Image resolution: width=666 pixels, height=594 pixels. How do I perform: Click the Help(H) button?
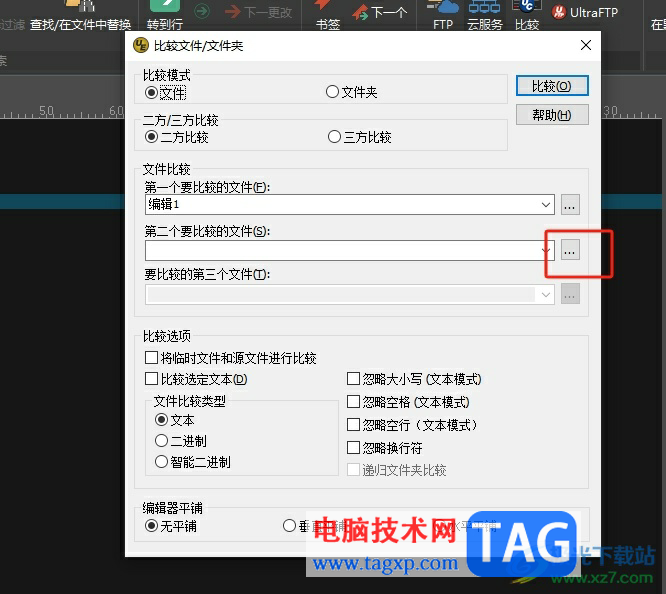(x=552, y=115)
